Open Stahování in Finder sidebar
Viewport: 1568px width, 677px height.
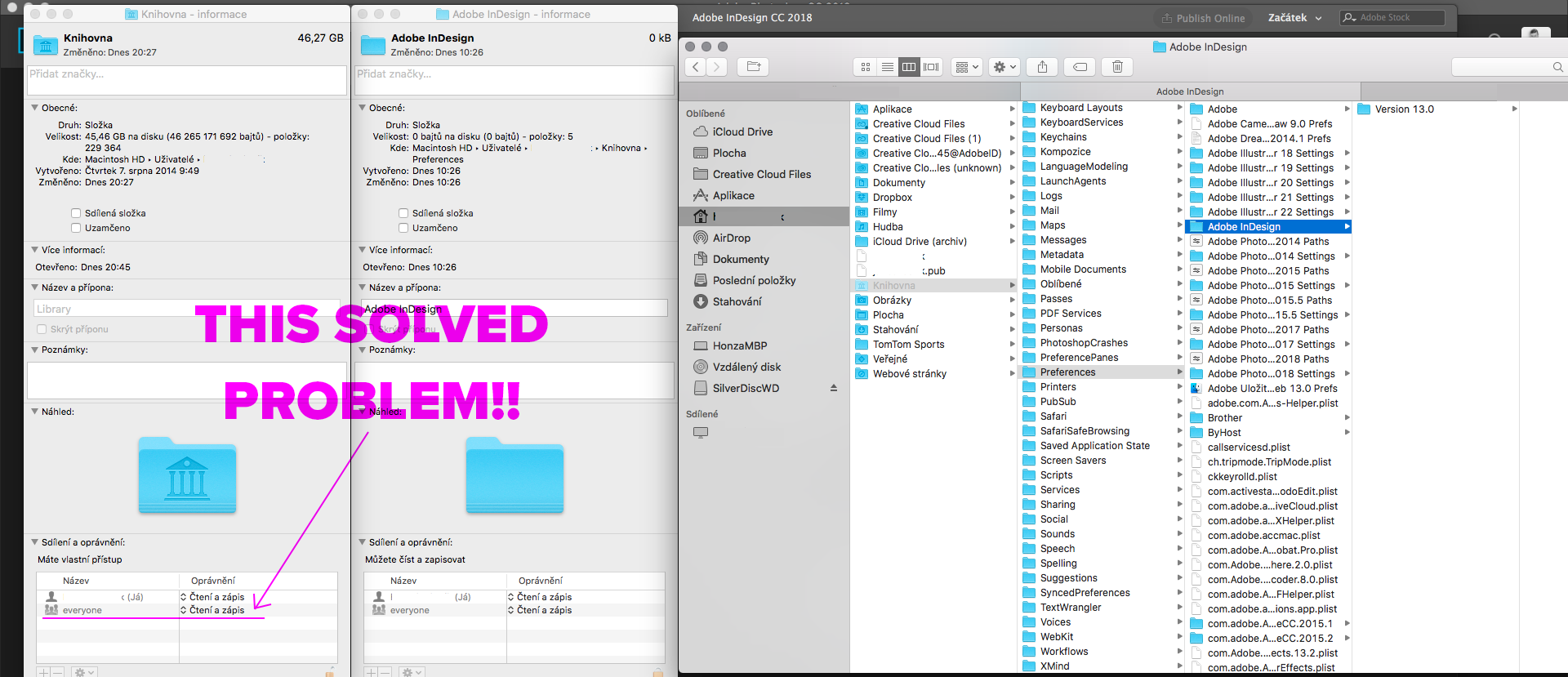[x=737, y=301]
